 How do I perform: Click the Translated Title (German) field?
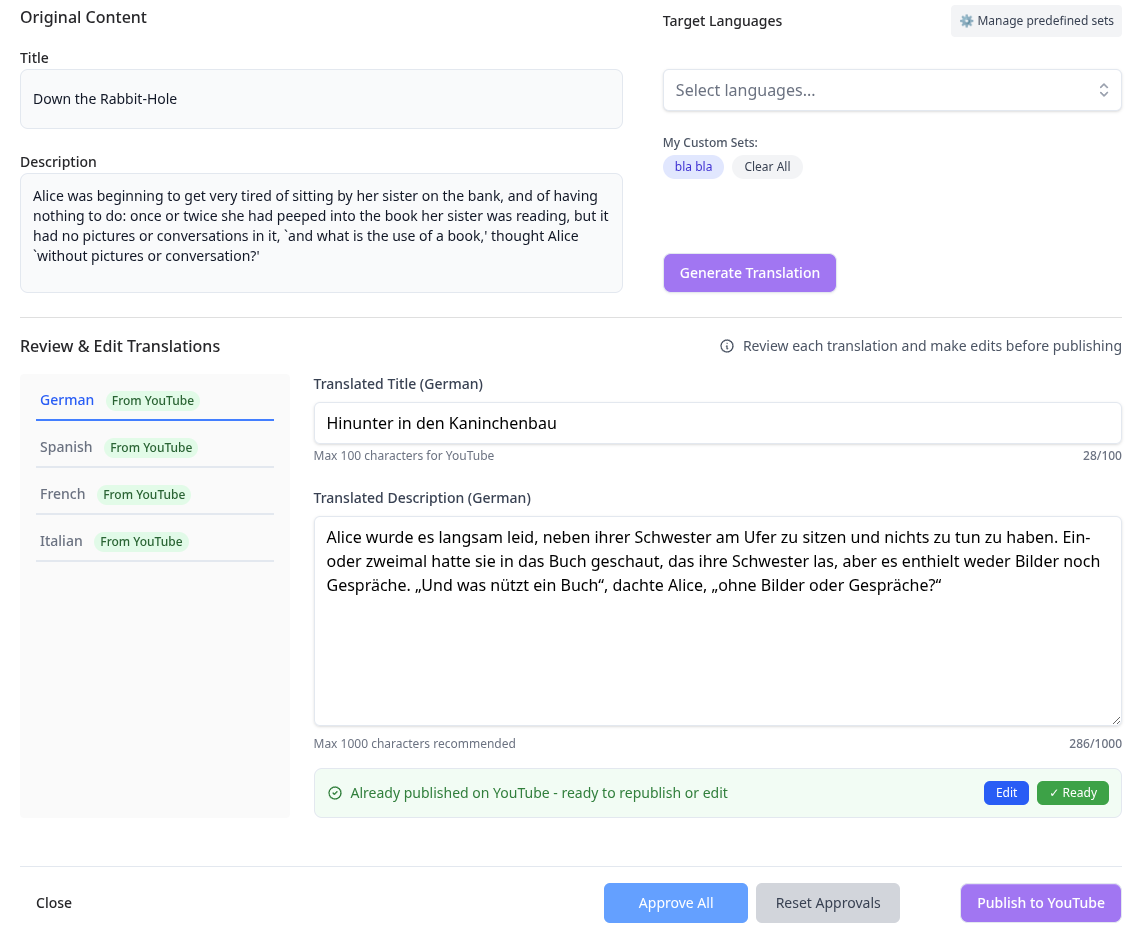pyautogui.click(x=716, y=423)
